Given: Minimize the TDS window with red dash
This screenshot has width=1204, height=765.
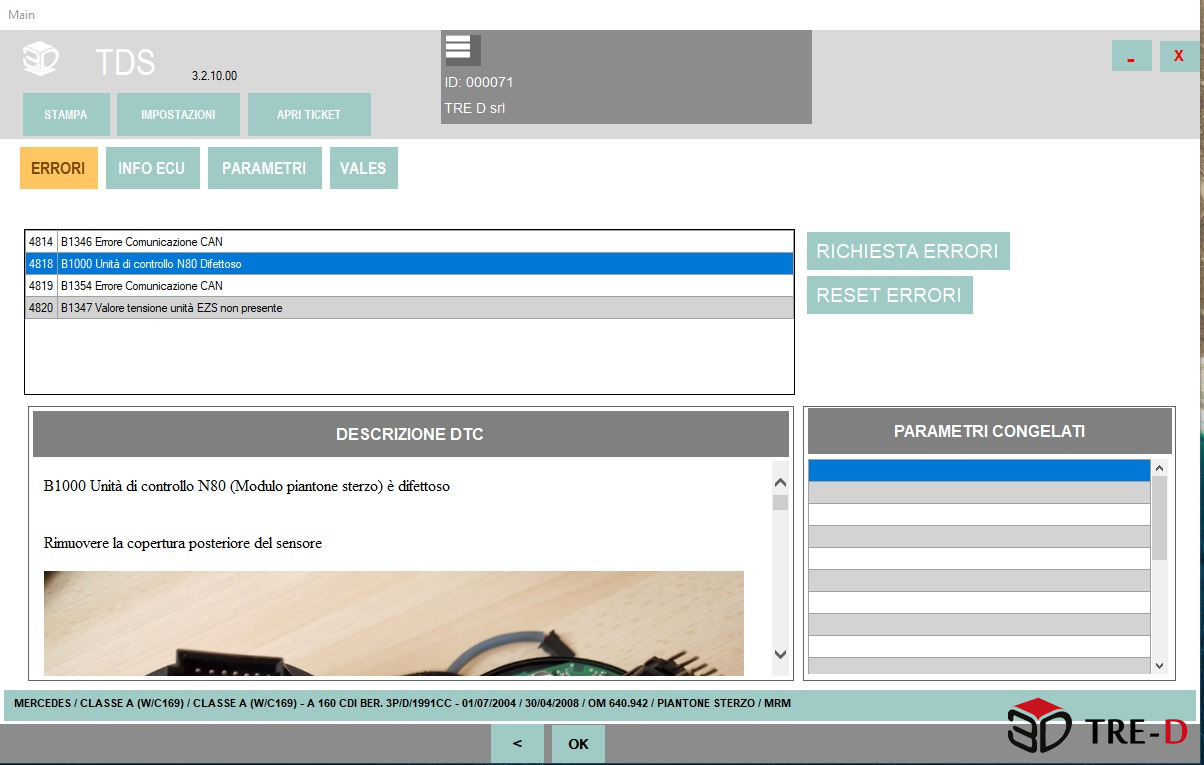Looking at the screenshot, I should (x=1131, y=56).
